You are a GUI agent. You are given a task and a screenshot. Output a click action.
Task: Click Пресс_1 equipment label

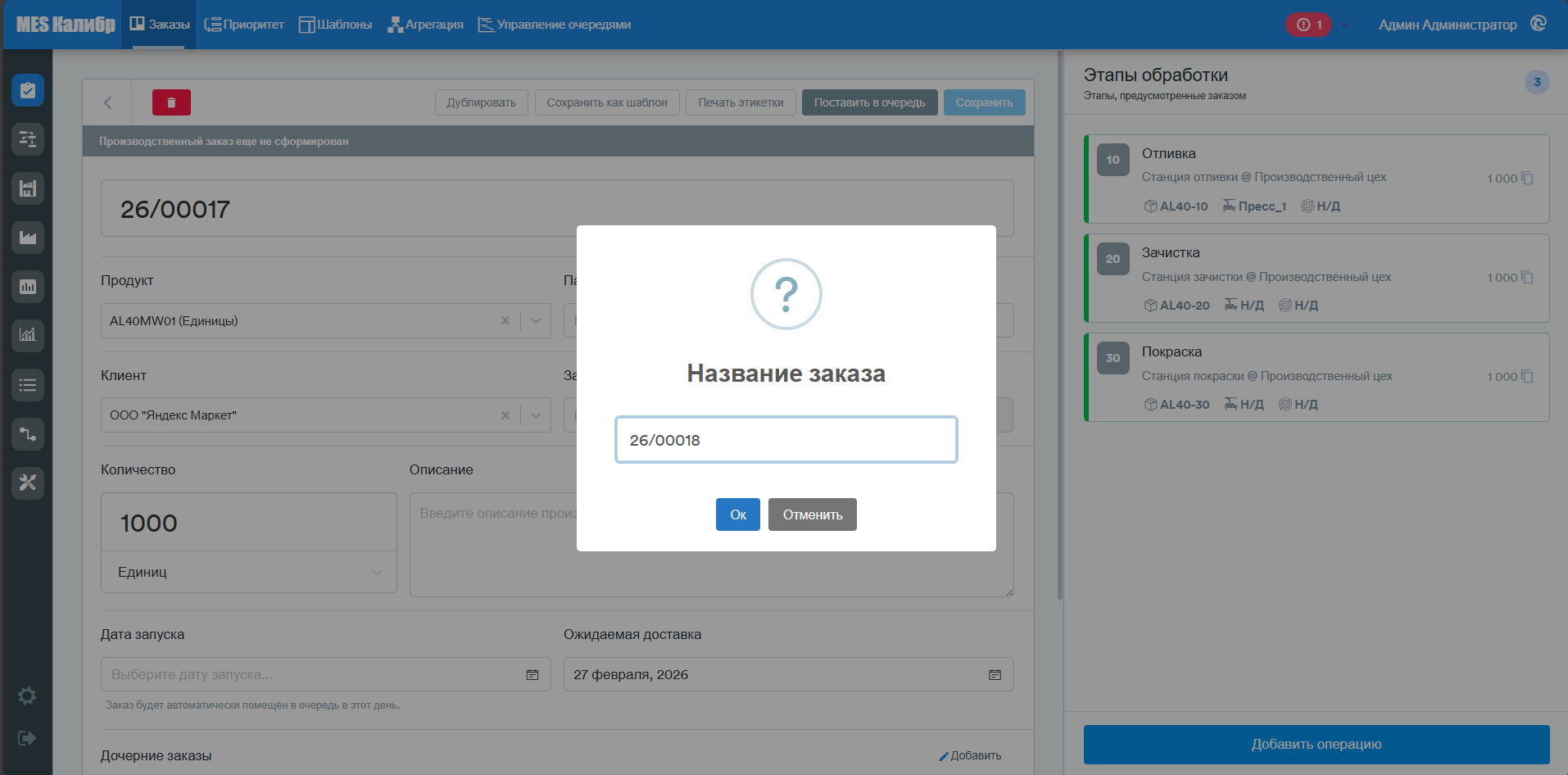coord(1254,206)
